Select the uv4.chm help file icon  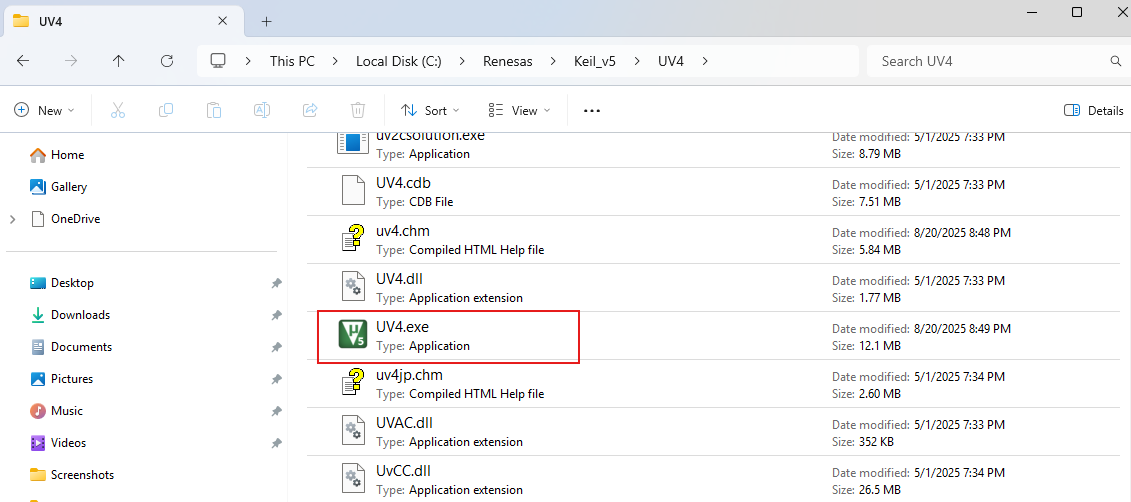(353, 238)
